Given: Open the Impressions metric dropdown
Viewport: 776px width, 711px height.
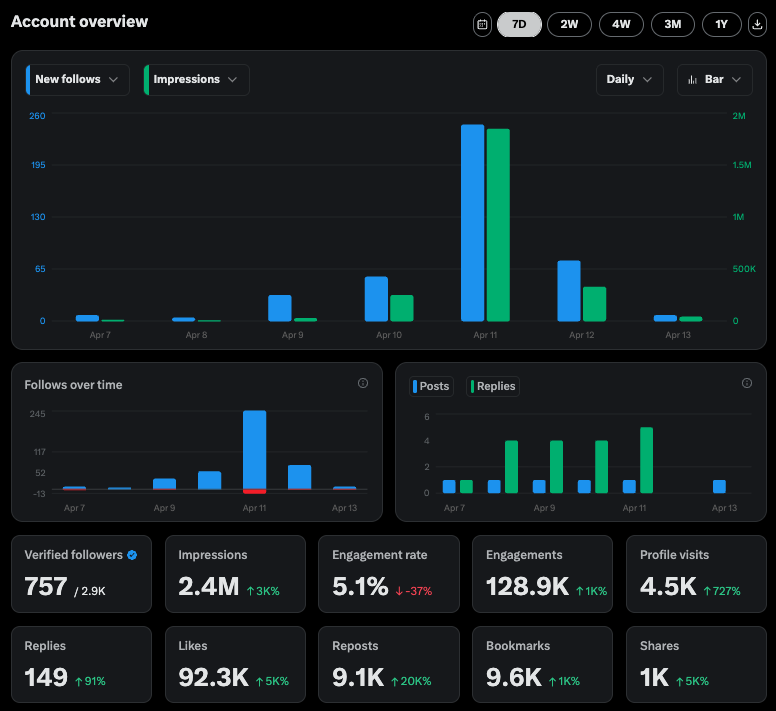Looking at the screenshot, I should point(196,80).
